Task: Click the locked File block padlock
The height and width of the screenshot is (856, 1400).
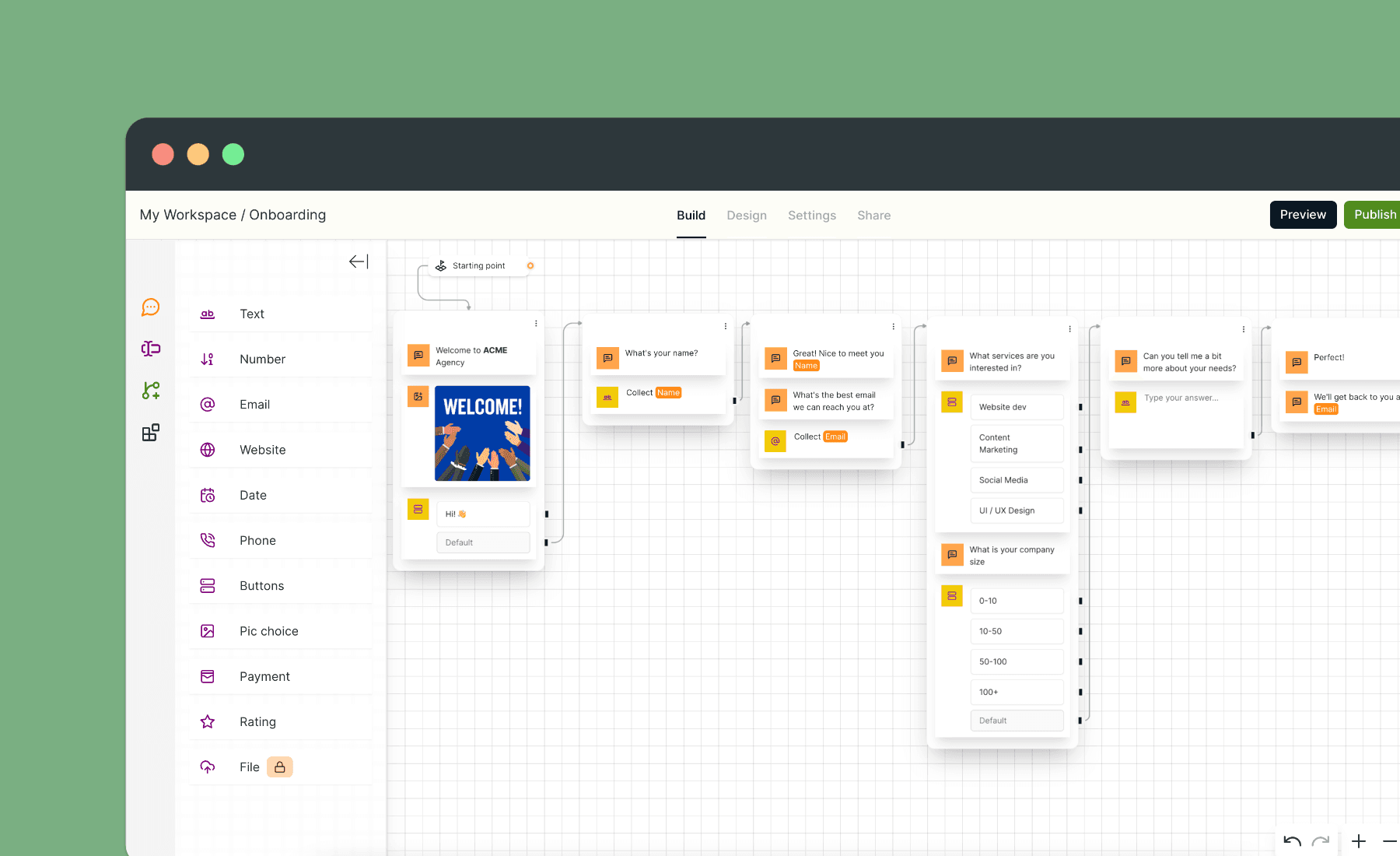Action: [279, 767]
